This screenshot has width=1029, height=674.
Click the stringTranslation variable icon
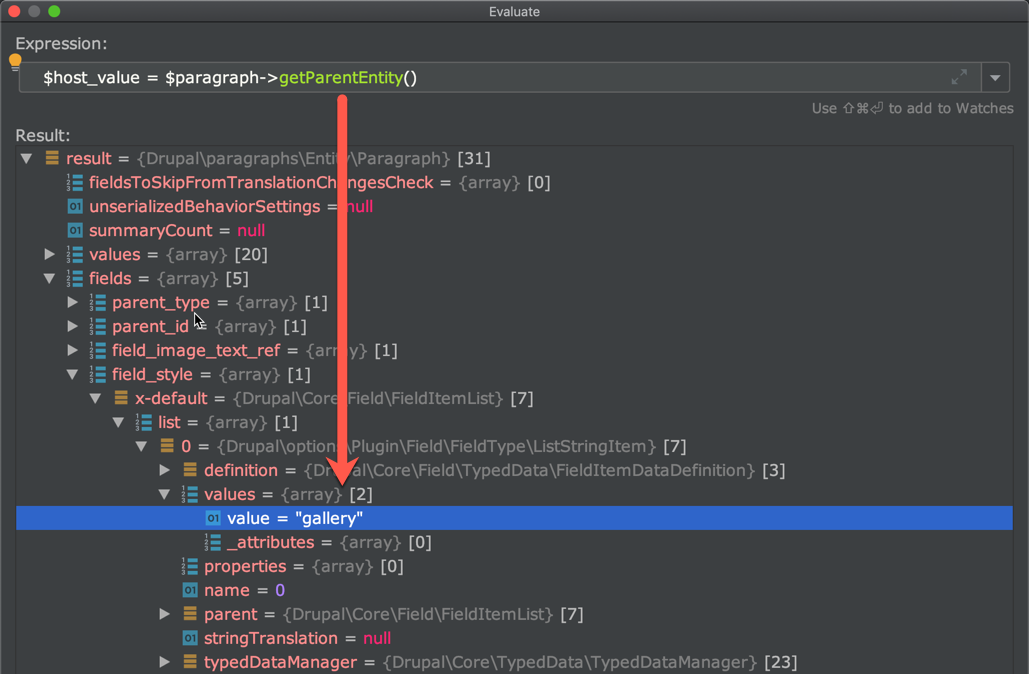190,639
